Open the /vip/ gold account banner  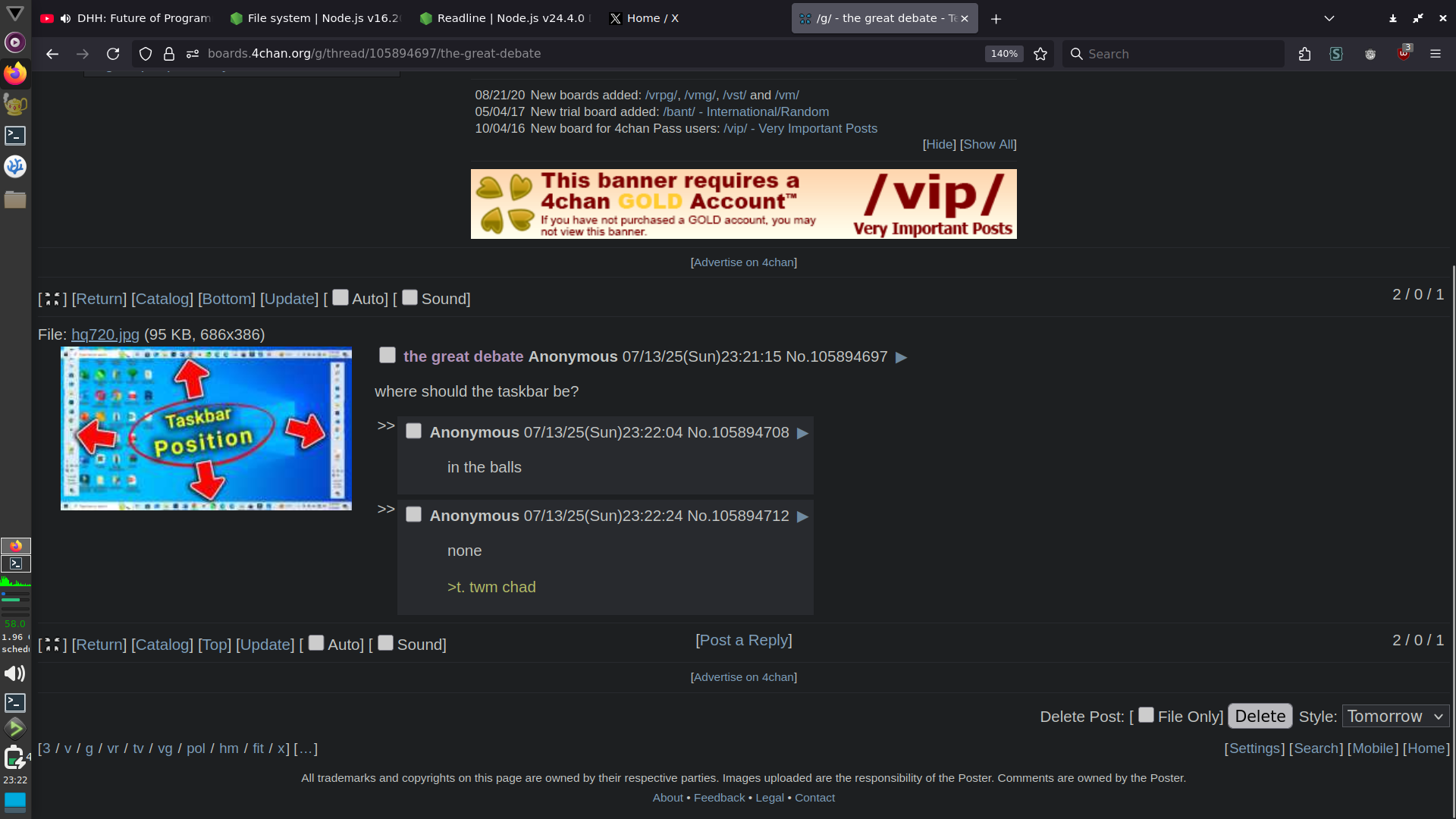(x=743, y=204)
